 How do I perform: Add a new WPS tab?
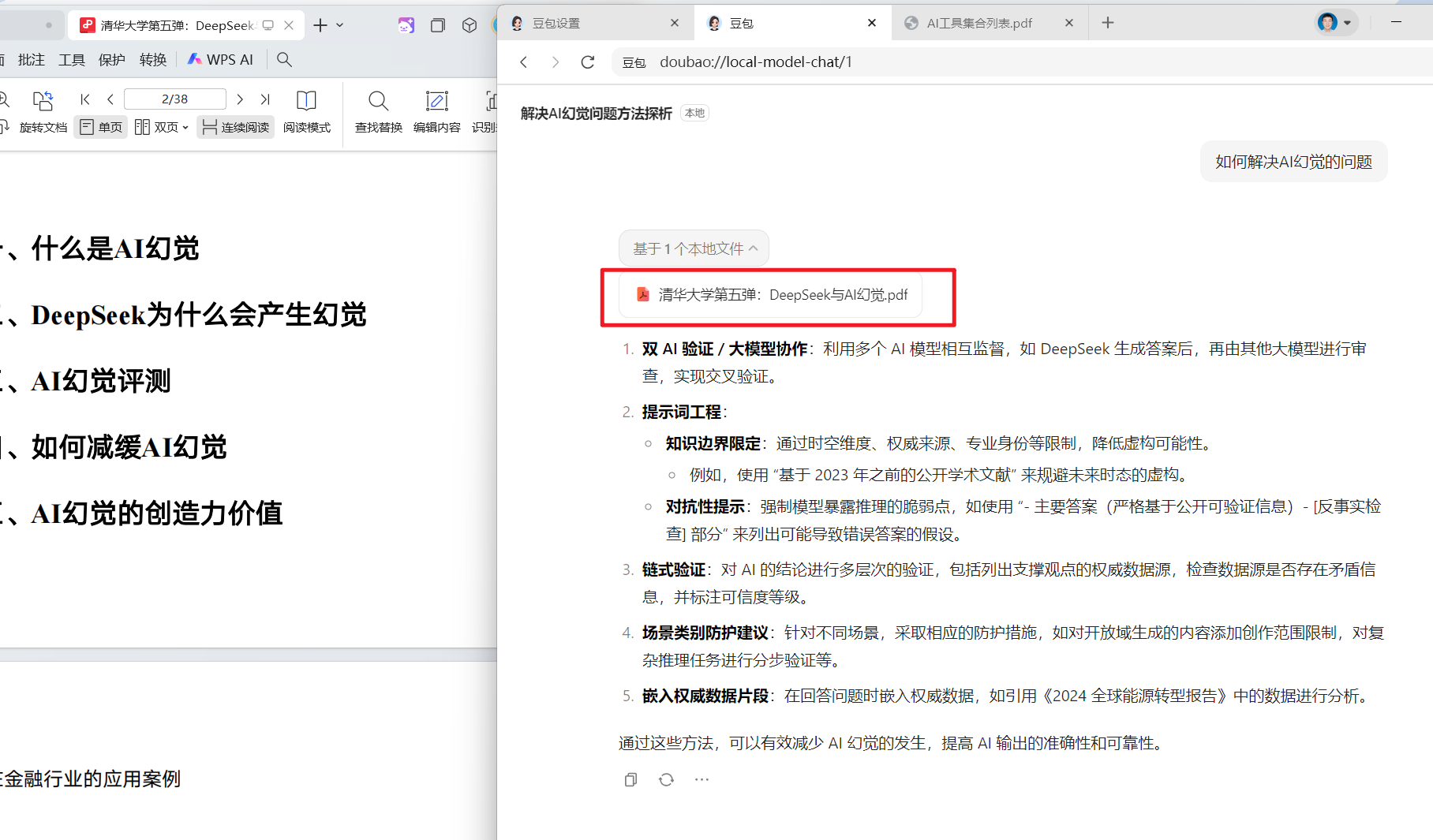point(320,25)
